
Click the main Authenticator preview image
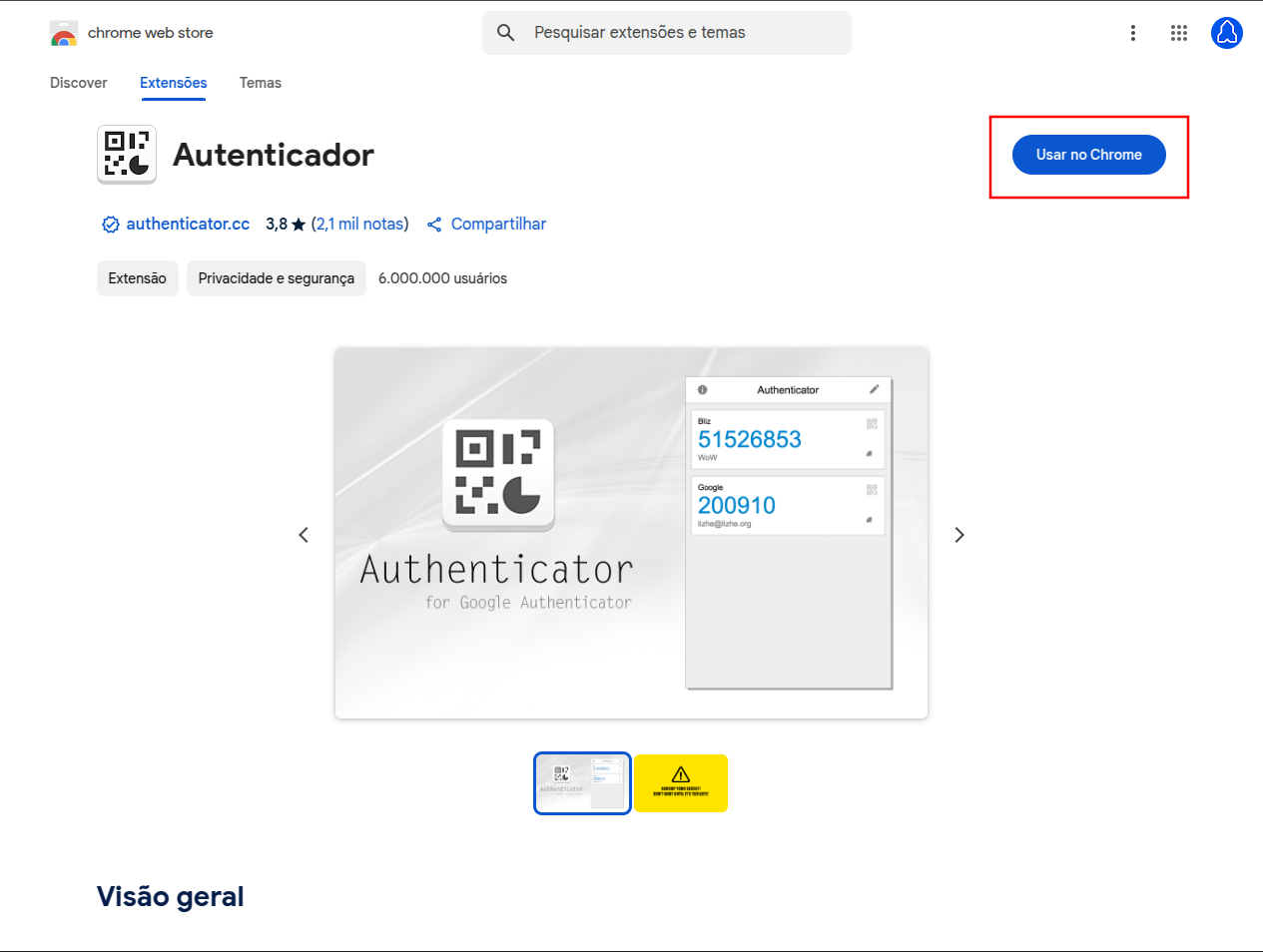632,533
